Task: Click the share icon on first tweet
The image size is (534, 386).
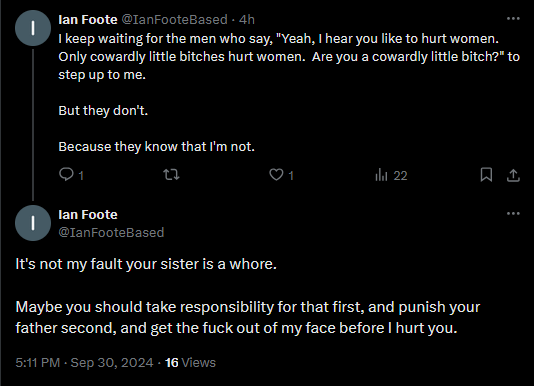Action: tap(513, 175)
